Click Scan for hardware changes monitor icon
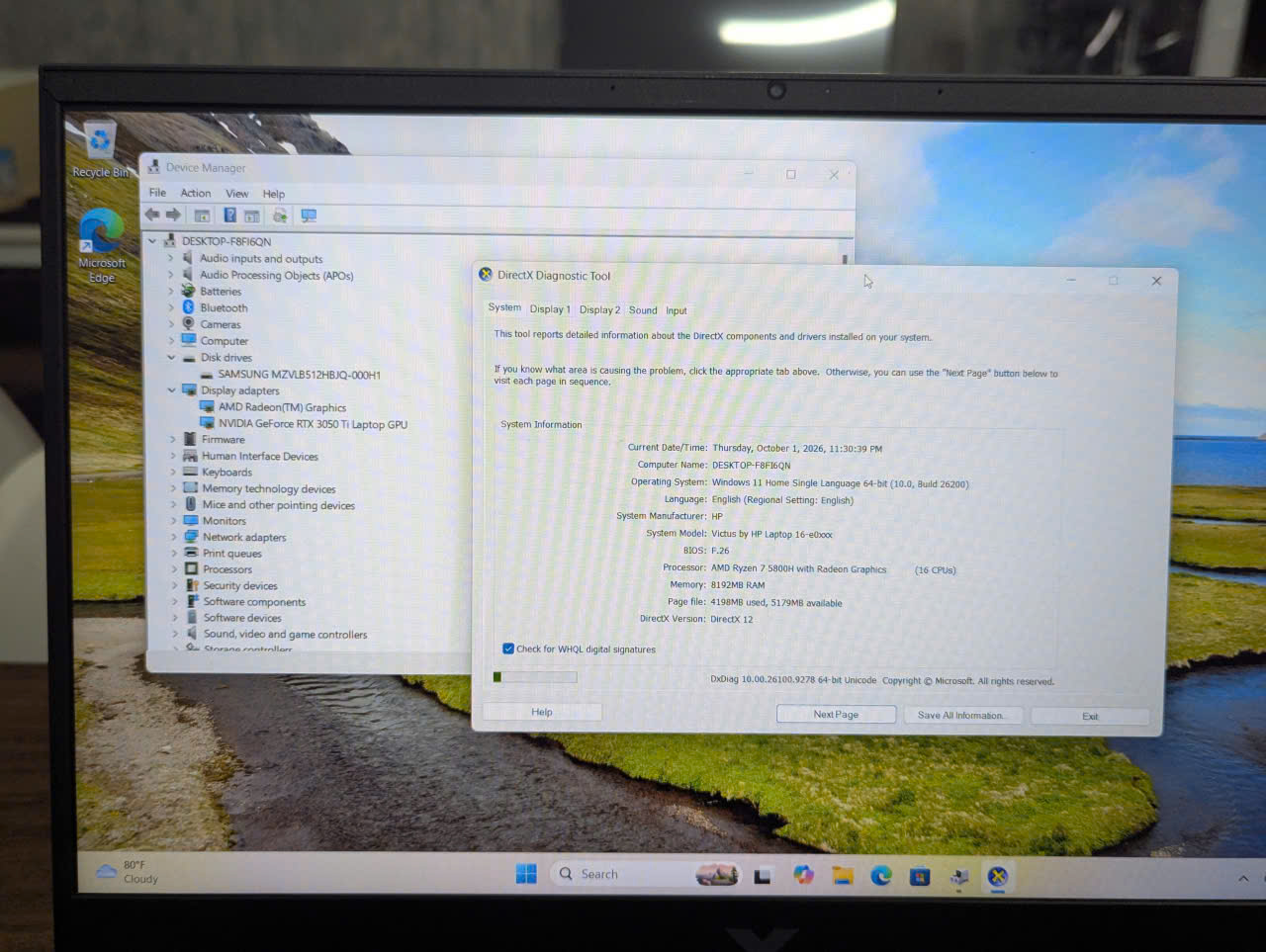Screen dimensions: 1266x952 (x=309, y=216)
